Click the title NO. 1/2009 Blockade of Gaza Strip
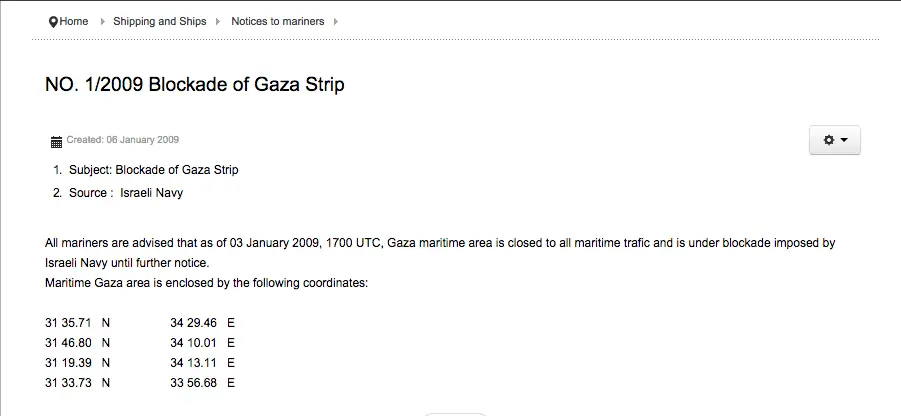 [x=195, y=85]
